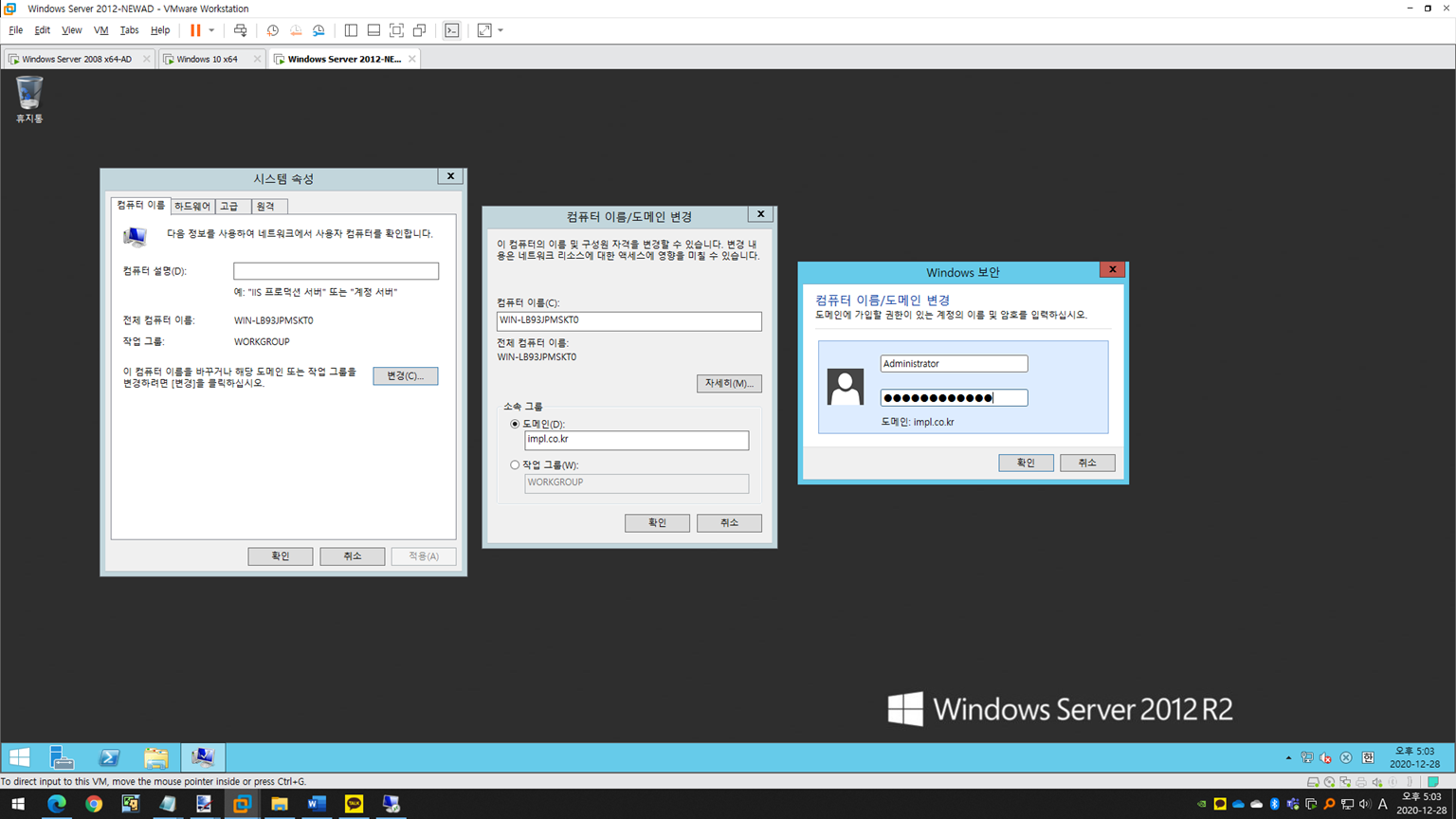
Task: Click 취소 in the Windows 보안 dialog
Action: [1087, 463]
